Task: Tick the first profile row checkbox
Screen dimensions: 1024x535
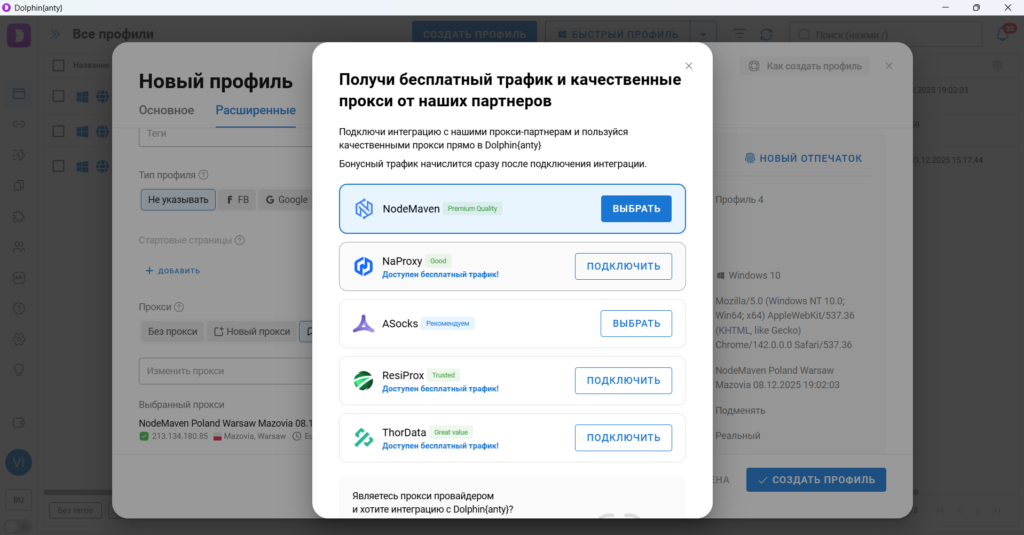Action: [x=59, y=96]
